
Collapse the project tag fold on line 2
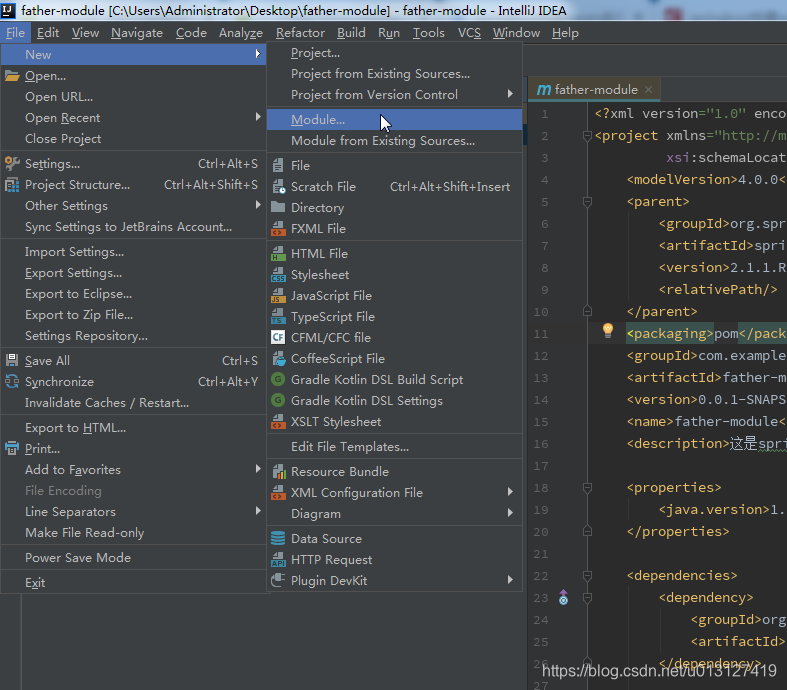[x=587, y=135]
